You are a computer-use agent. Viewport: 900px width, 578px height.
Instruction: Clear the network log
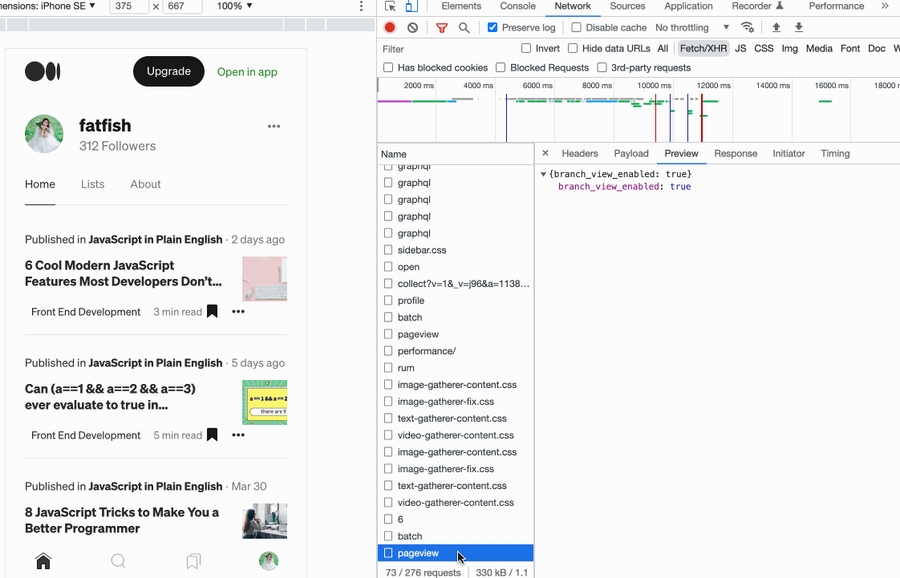(x=412, y=28)
